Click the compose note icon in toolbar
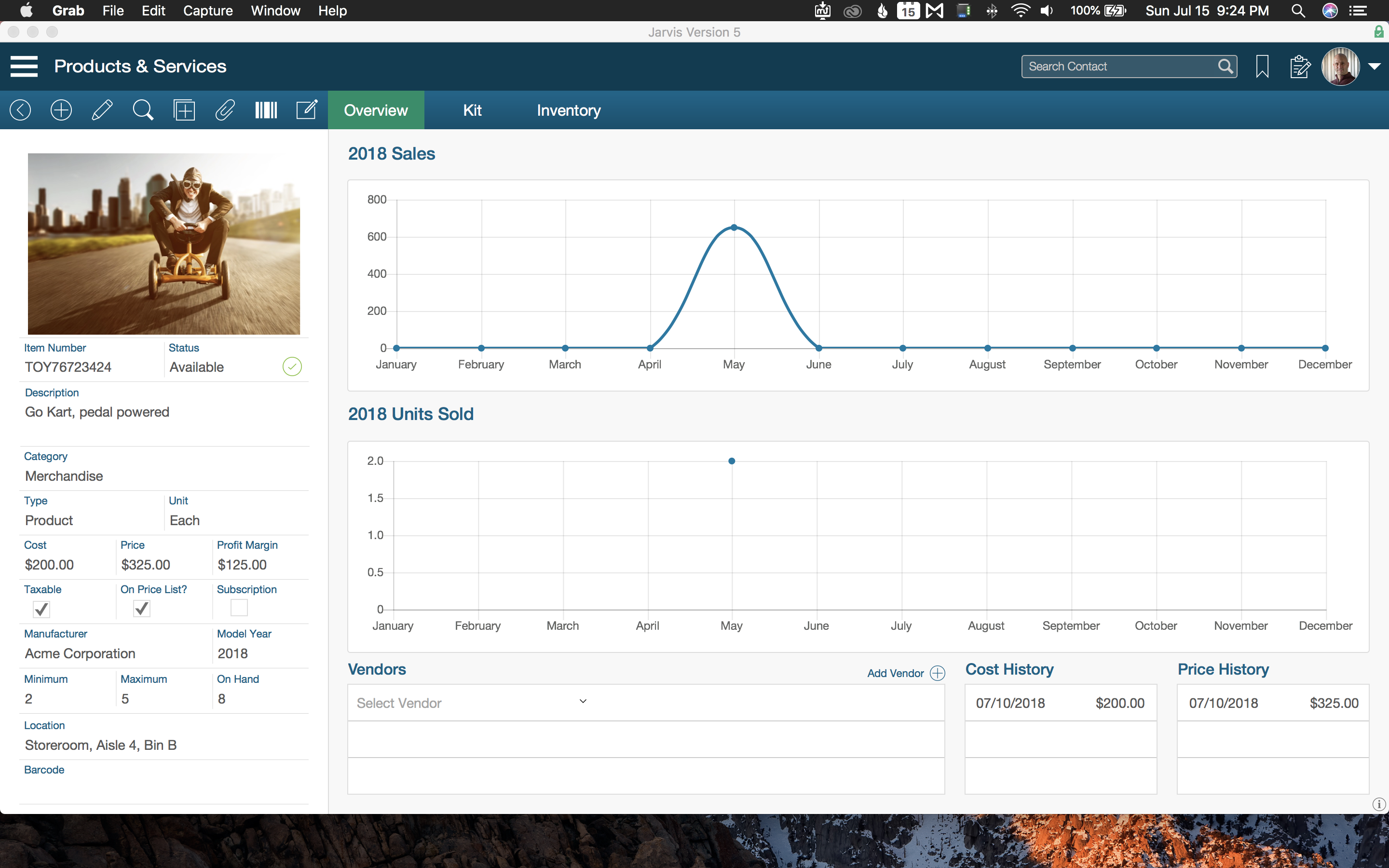 coord(307,109)
